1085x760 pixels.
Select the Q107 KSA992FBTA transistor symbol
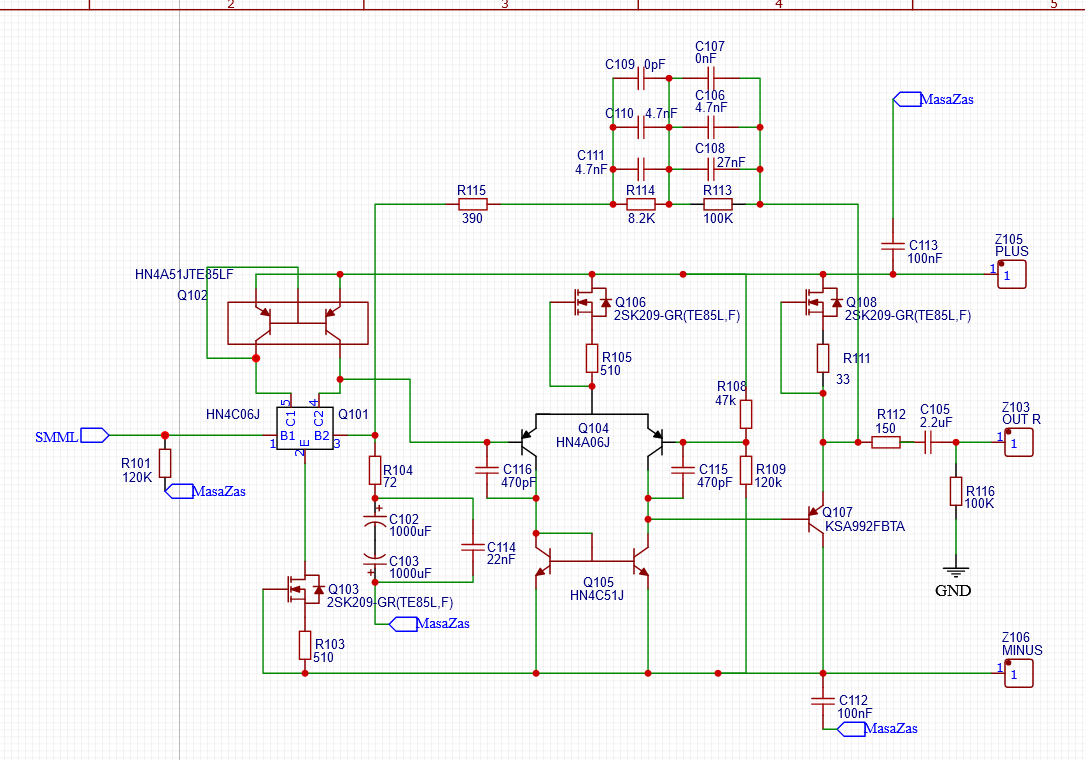pos(817,519)
